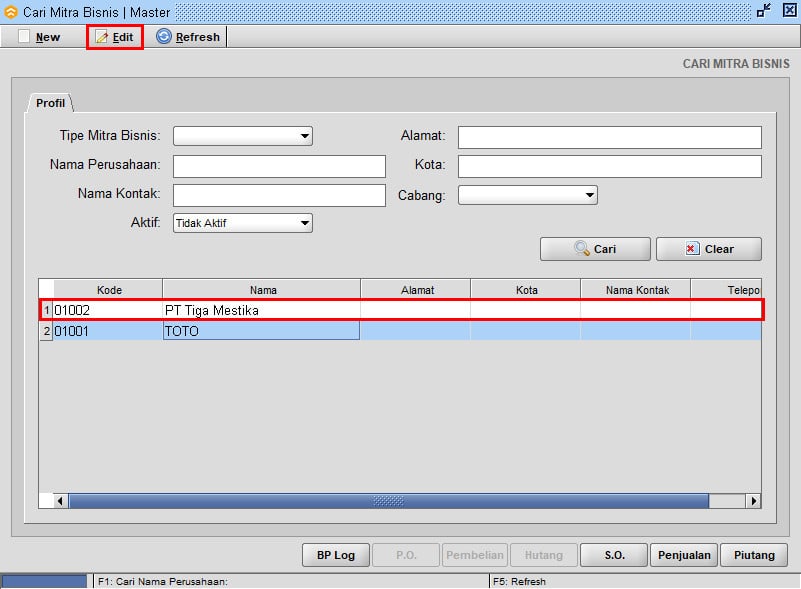Click the restore window icon in title bar
This screenshot has height=589, width=801.
764,11
